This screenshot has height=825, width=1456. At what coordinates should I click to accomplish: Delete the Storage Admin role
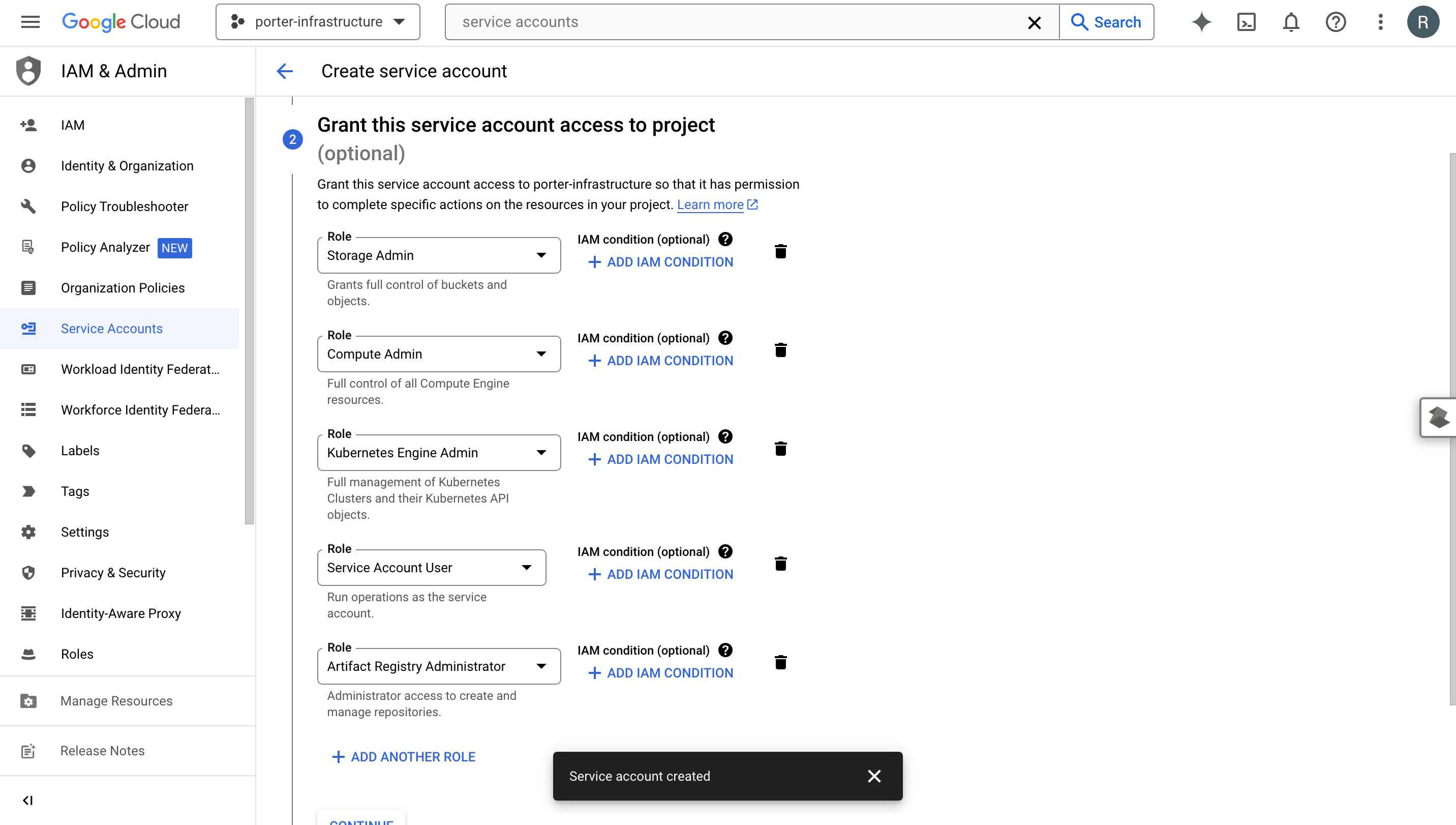781,251
